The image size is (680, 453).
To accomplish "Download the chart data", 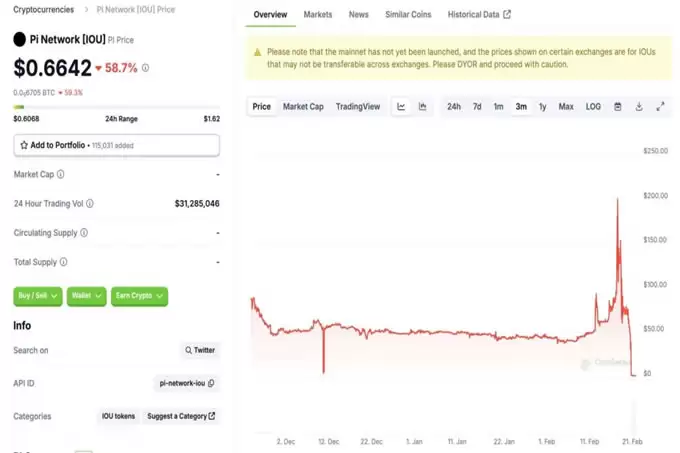I will pyautogui.click(x=639, y=107).
